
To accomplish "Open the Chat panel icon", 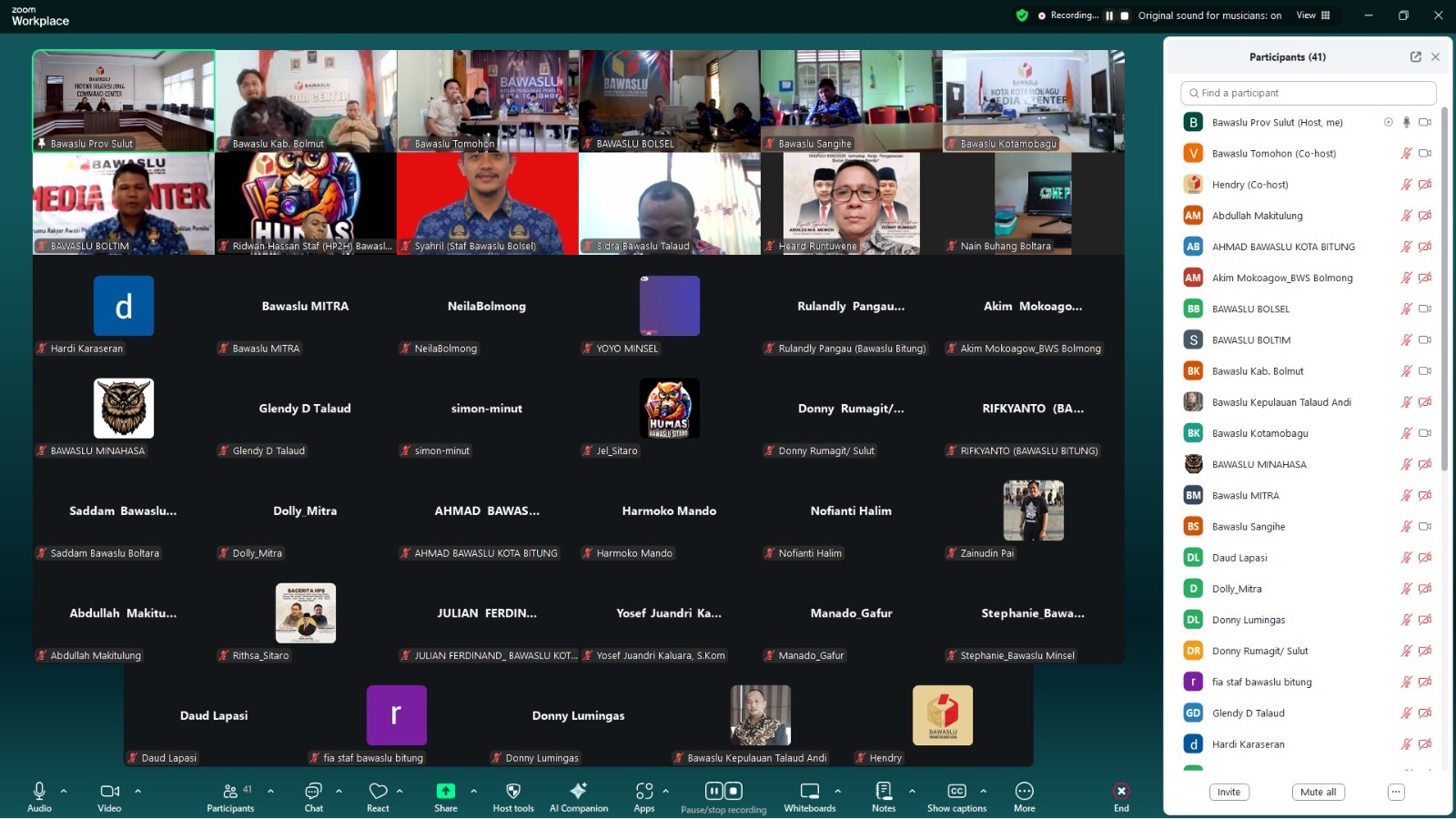I will [313, 792].
